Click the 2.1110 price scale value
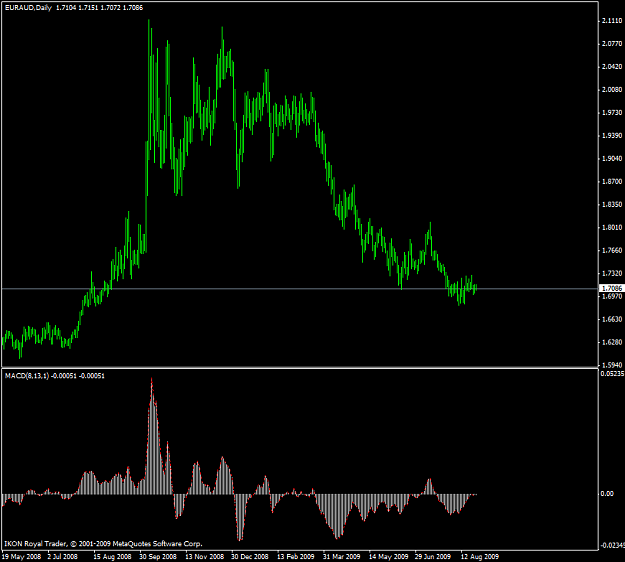Screen dimensions: 625x562 tap(612, 21)
